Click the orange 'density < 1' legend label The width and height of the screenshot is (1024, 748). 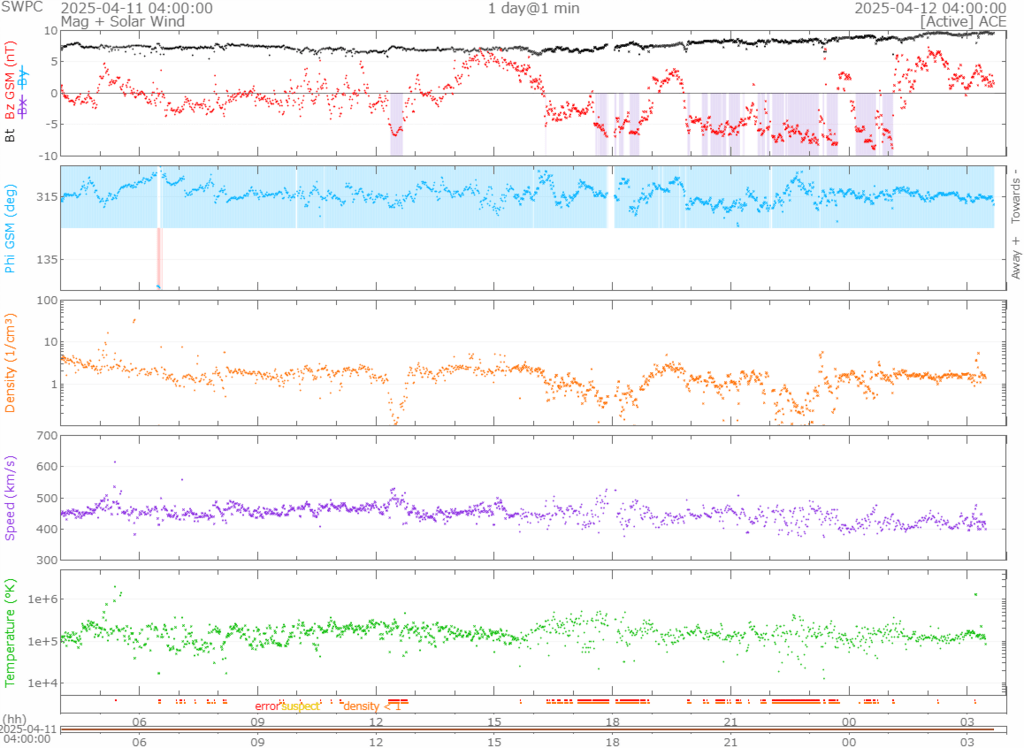pos(372,706)
